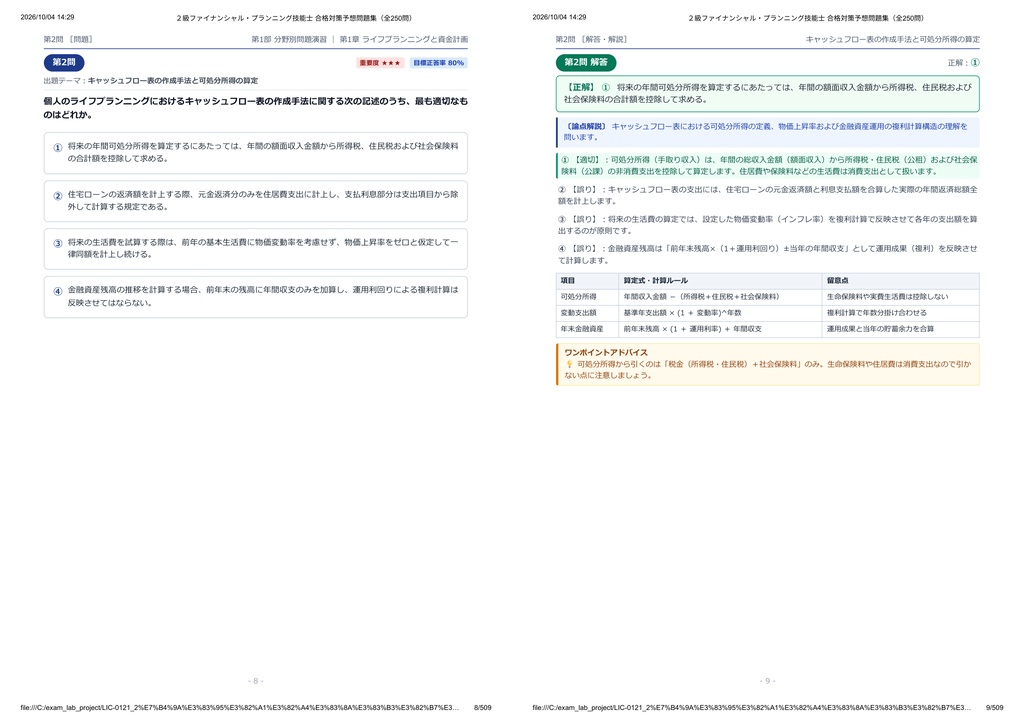Image resolution: width=1024 pixels, height=724 pixels.
Task: Click the page number "- 9 -"
Action: (x=767, y=681)
